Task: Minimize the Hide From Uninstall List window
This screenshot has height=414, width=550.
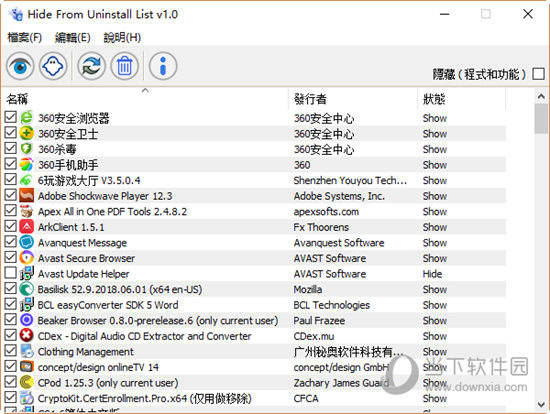Action: [444, 14]
